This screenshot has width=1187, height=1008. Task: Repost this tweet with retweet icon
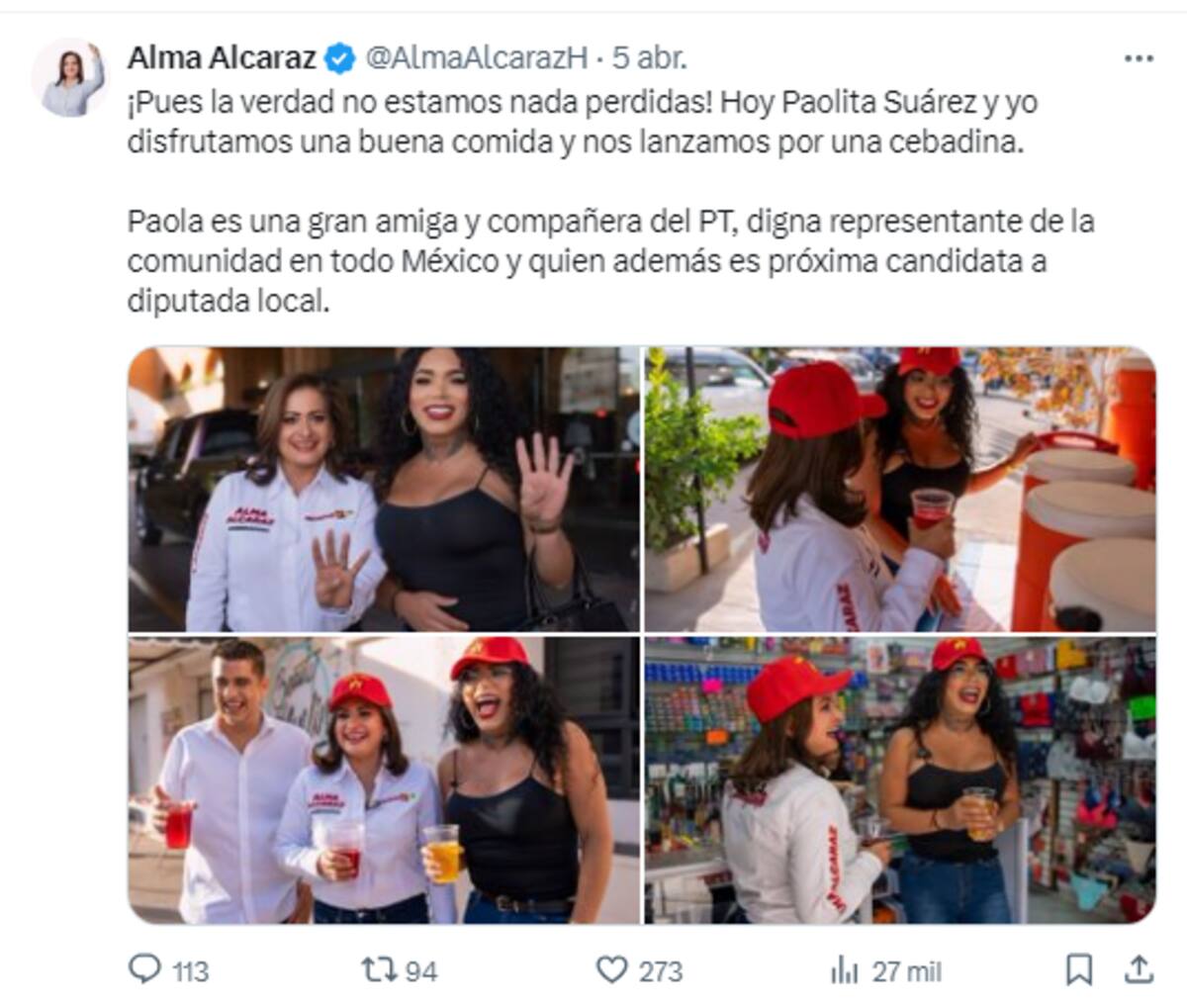[x=377, y=969]
